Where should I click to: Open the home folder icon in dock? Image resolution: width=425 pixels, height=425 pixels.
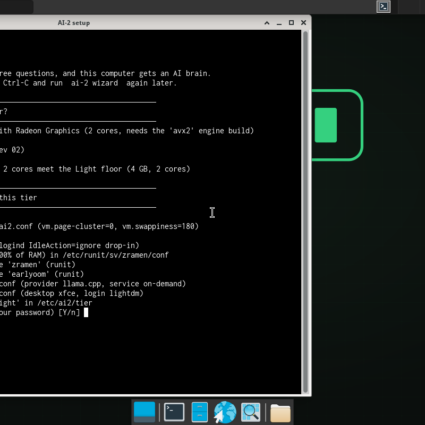point(280,413)
